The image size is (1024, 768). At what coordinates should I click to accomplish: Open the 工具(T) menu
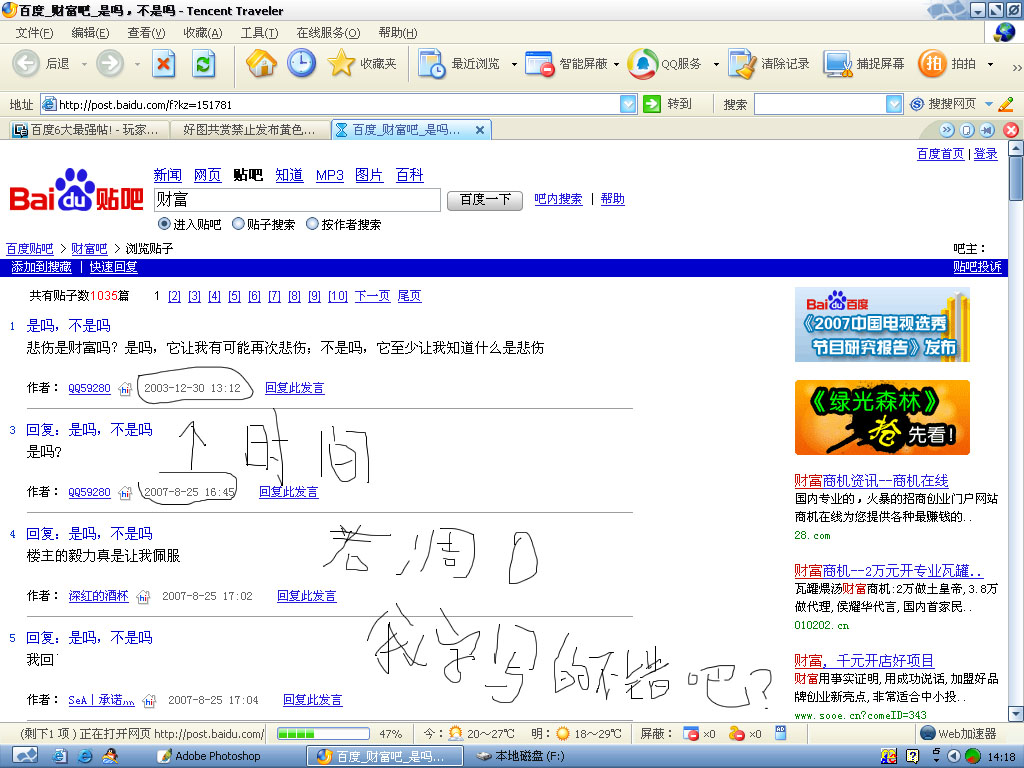click(x=259, y=33)
